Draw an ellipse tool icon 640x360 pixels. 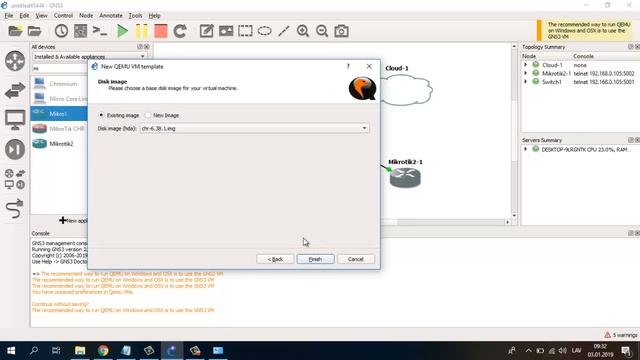pyautogui.click(x=264, y=31)
